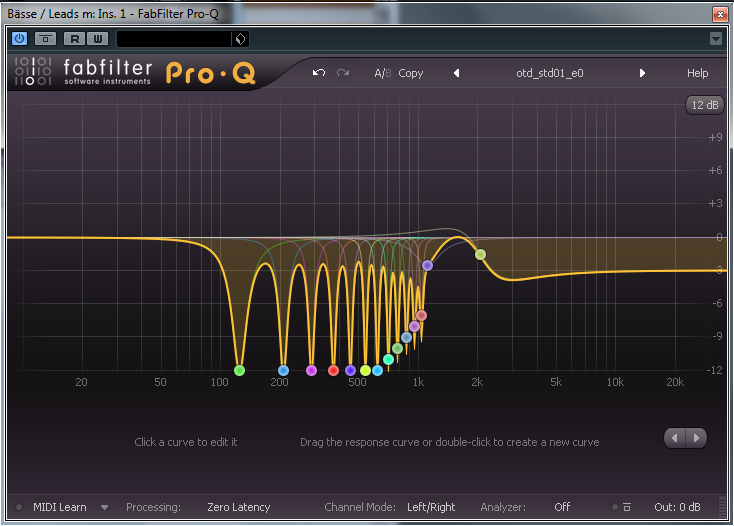
Task: Click the output options icon
Action: point(627,507)
